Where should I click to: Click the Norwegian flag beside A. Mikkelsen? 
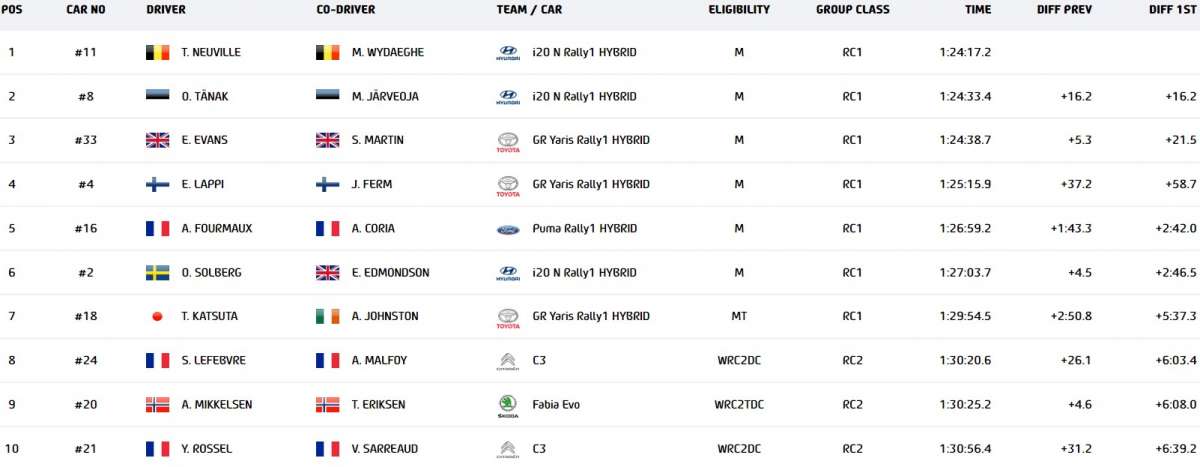tap(158, 405)
